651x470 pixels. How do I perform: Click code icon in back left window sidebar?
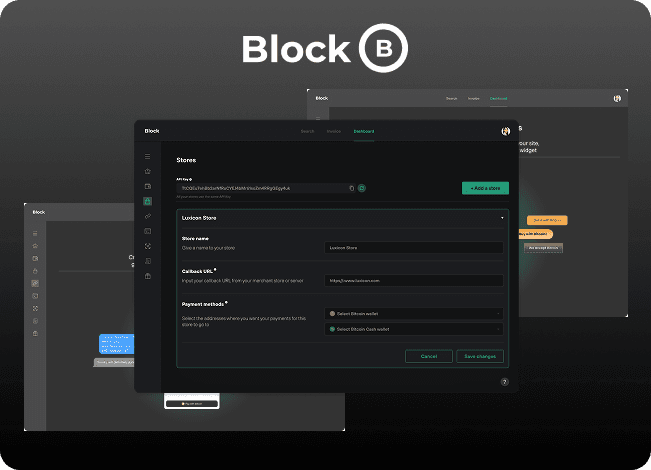[35, 296]
